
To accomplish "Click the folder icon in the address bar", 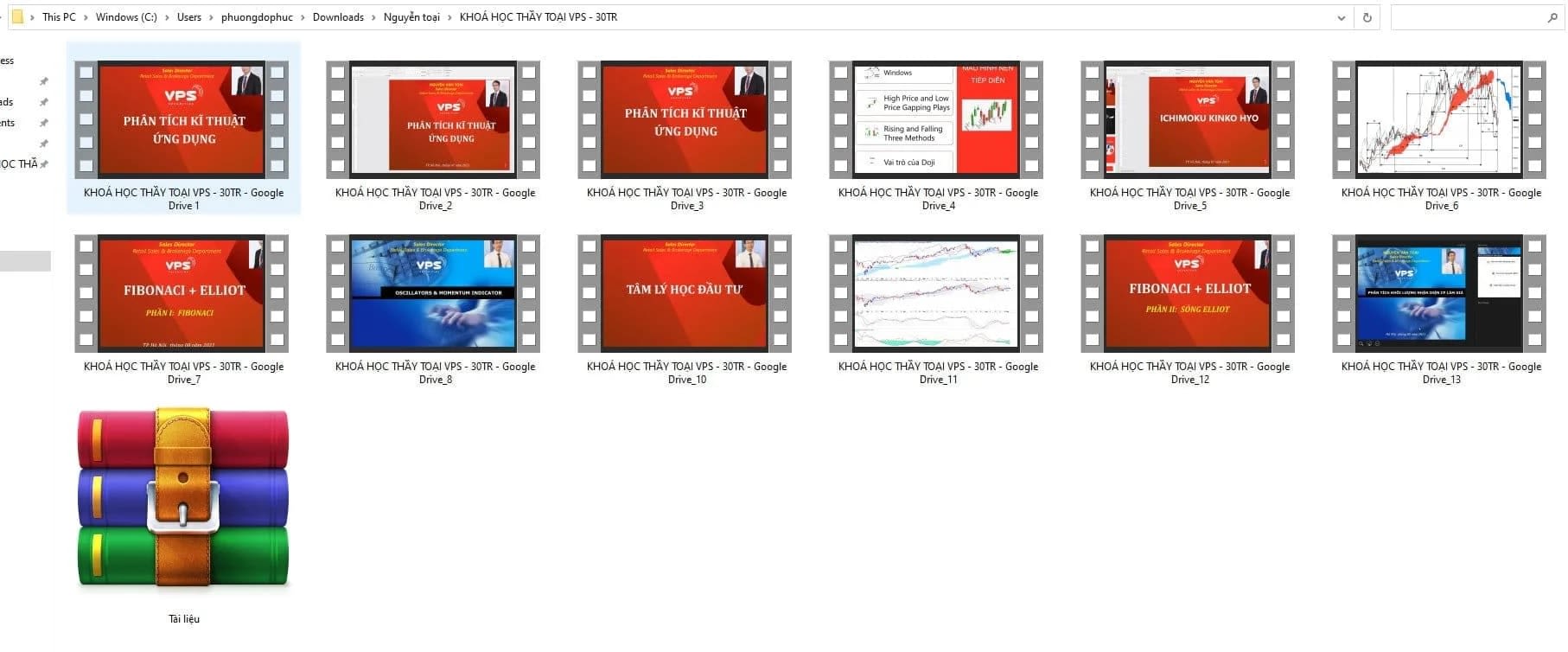I will [17, 16].
